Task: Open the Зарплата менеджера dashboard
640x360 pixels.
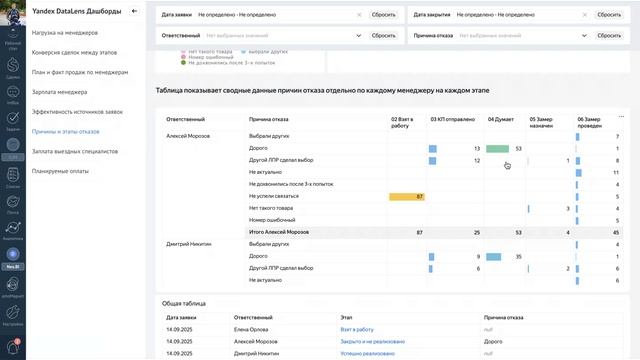Action: (60, 92)
